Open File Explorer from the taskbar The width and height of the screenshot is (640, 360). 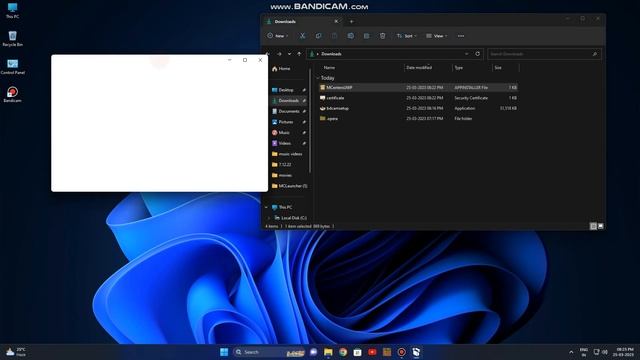point(328,352)
